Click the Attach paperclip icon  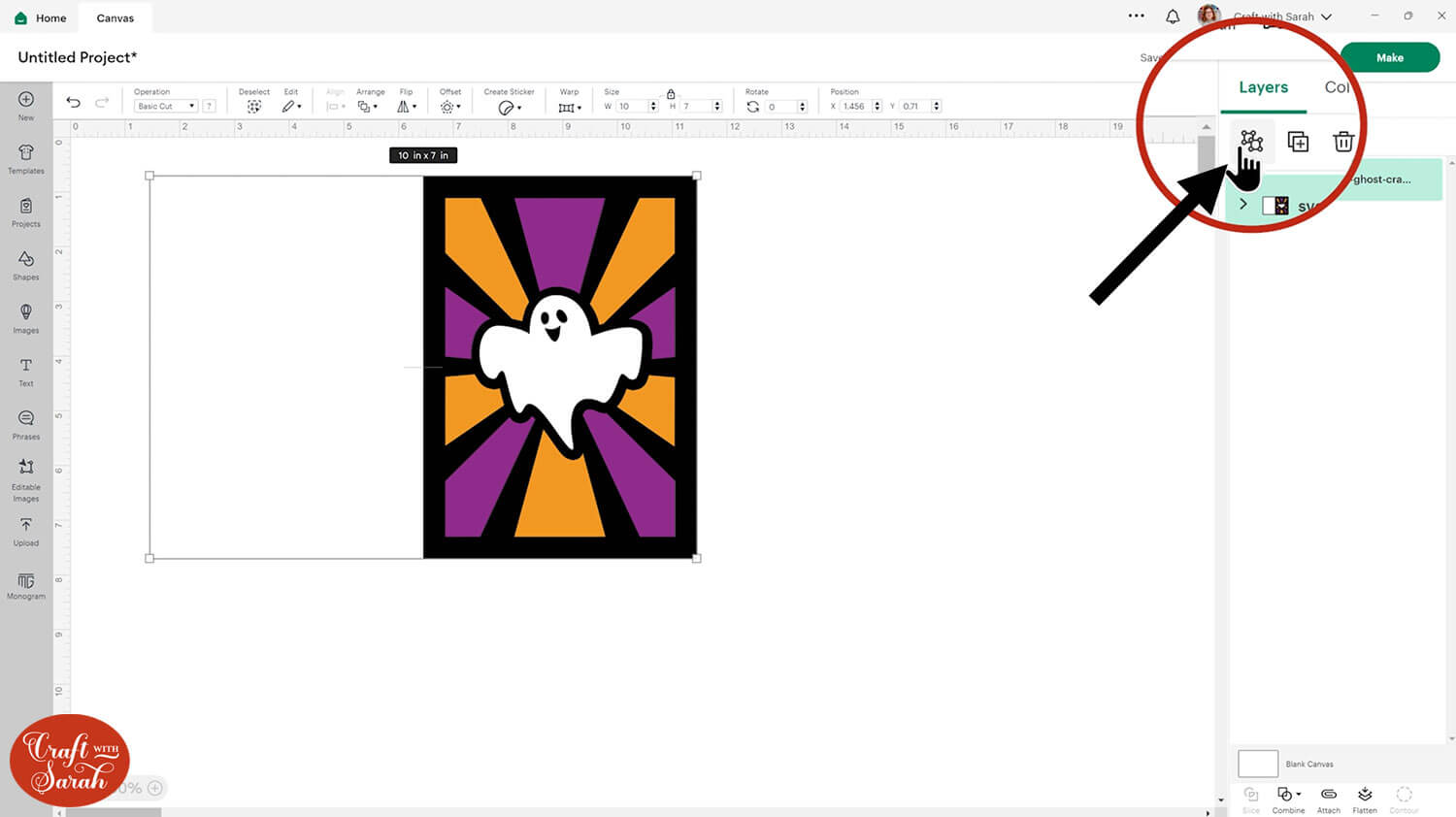[1328, 799]
